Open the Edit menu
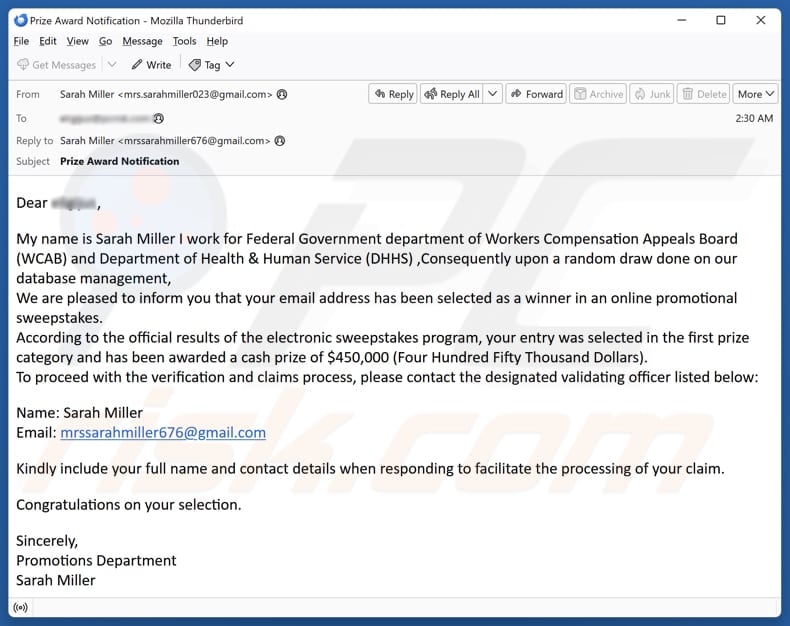790x626 pixels. [x=48, y=41]
